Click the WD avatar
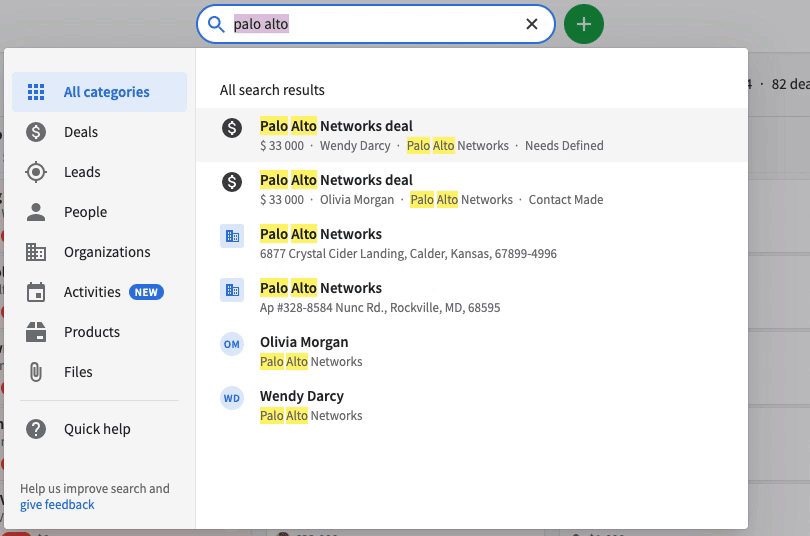This screenshot has height=536, width=810. tap(232, 398)
